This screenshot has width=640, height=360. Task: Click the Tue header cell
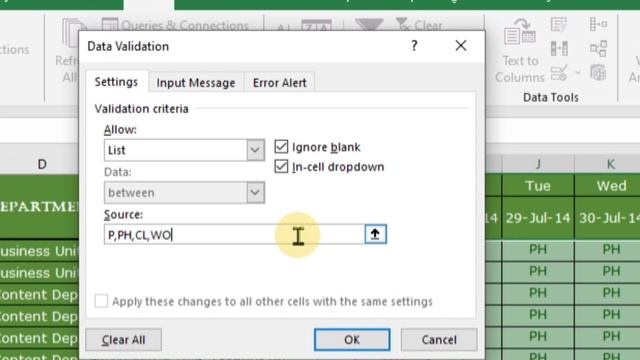(x=538, y=186)
